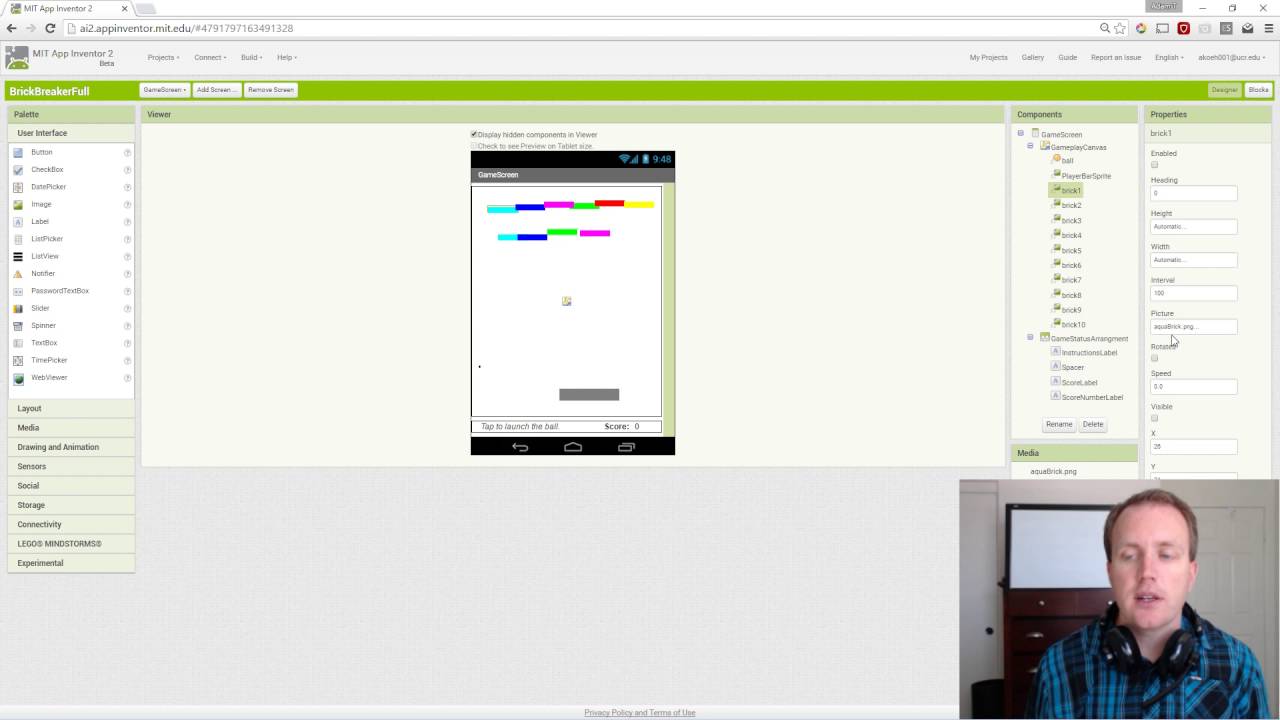The width and height of the screenshot is (1280, 720).
Task: Delete the selected component
Action: pos(1093,424)
